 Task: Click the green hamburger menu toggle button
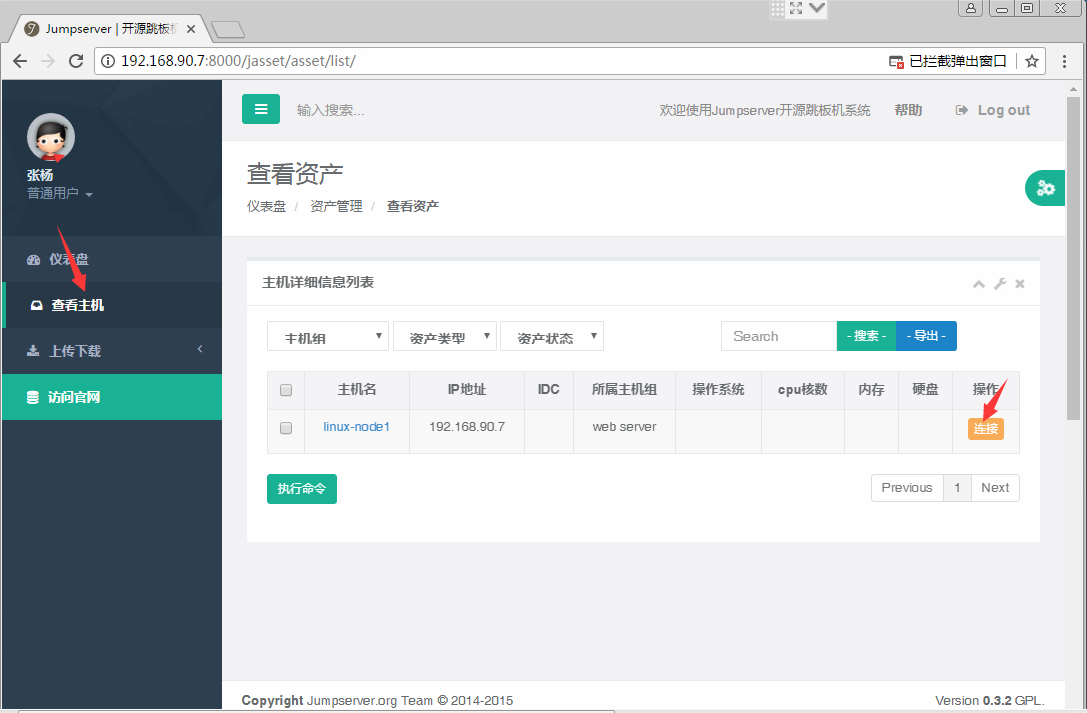point(261,109)
